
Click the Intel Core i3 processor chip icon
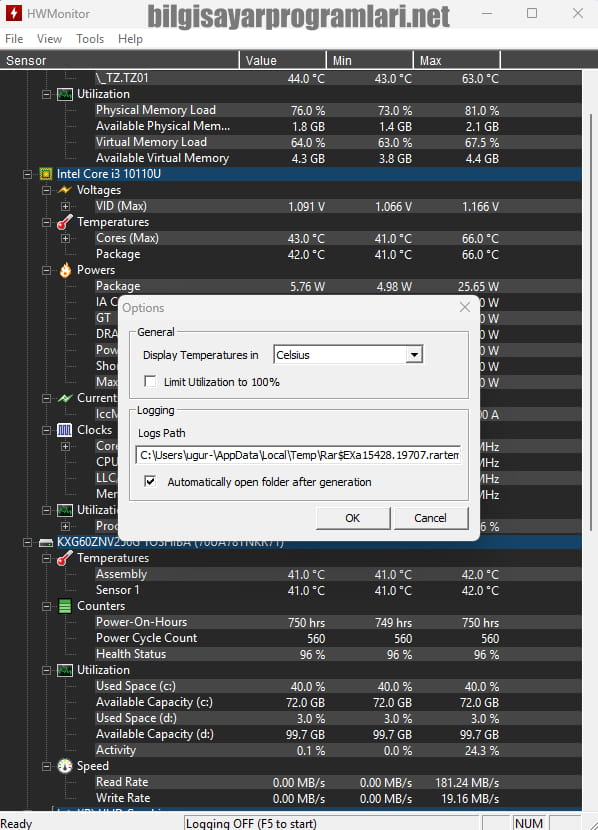point(46,174)
